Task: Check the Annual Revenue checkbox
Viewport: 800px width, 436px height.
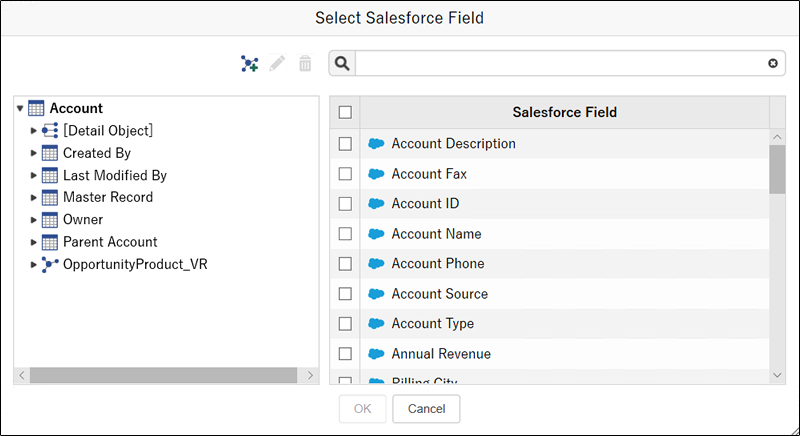Action: click(345, 353)
